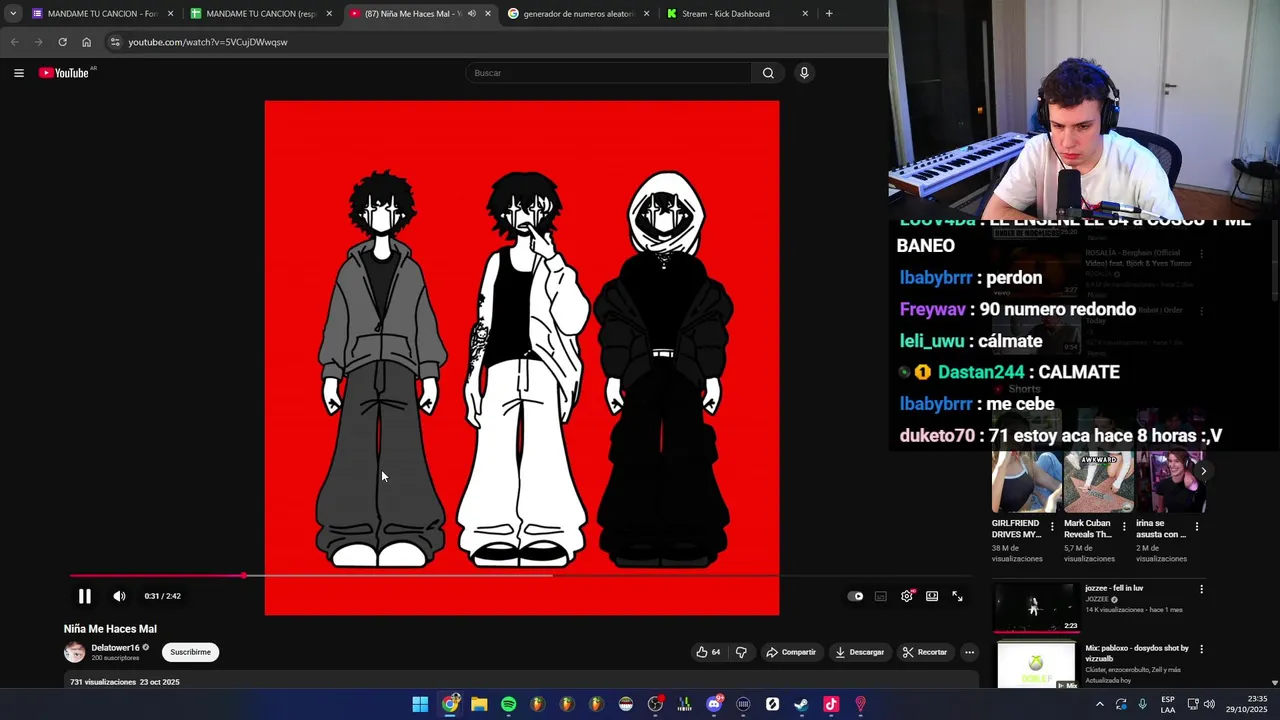Image resolution: width=1280 pixels, height=720 pixels.
Task: Go to YouTube home via logo
Action: [65, 73]
